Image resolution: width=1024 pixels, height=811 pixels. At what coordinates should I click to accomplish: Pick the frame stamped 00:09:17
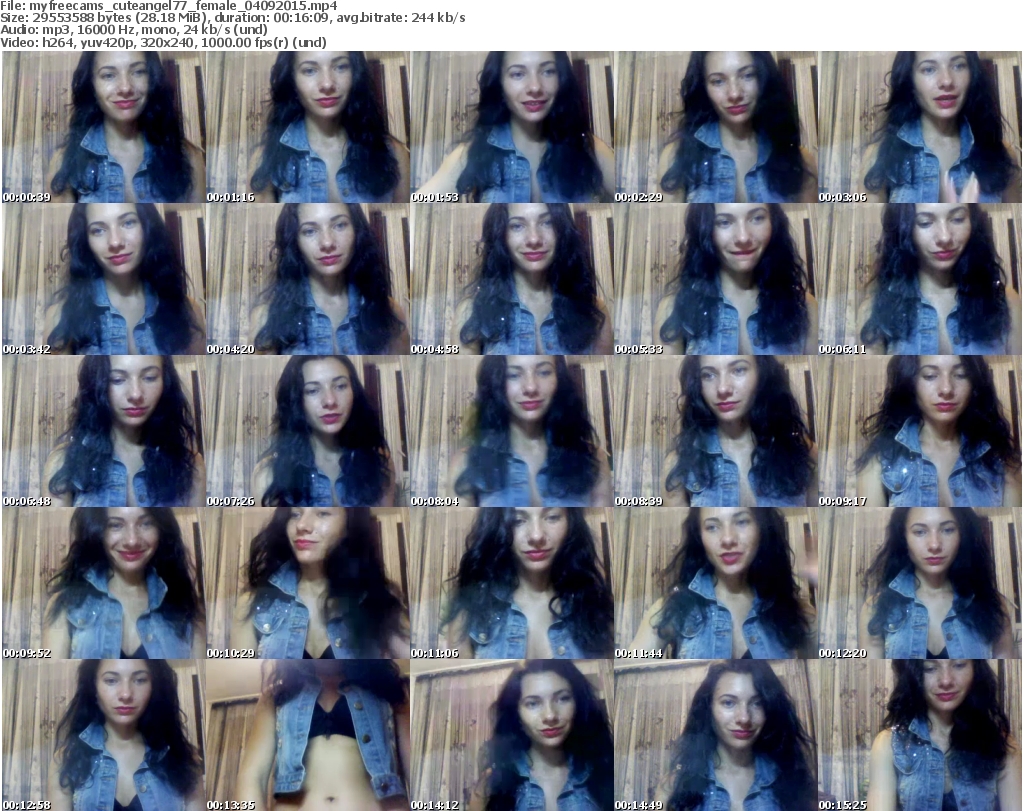[920, 431]
